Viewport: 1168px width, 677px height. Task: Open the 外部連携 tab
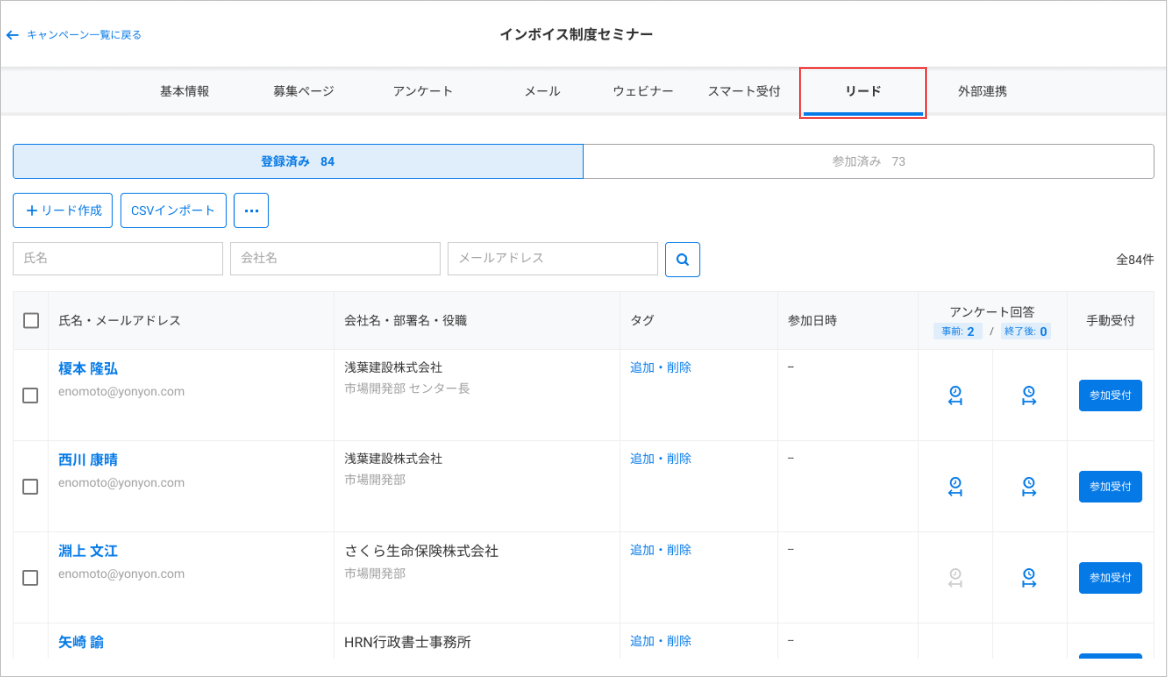point(983,91)
